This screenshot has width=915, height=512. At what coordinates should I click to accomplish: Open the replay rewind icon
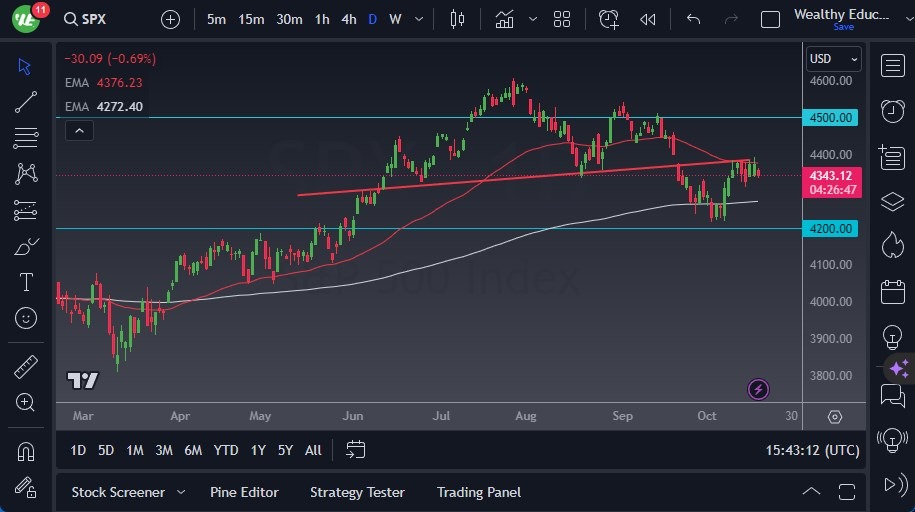(x=648, y=19)
